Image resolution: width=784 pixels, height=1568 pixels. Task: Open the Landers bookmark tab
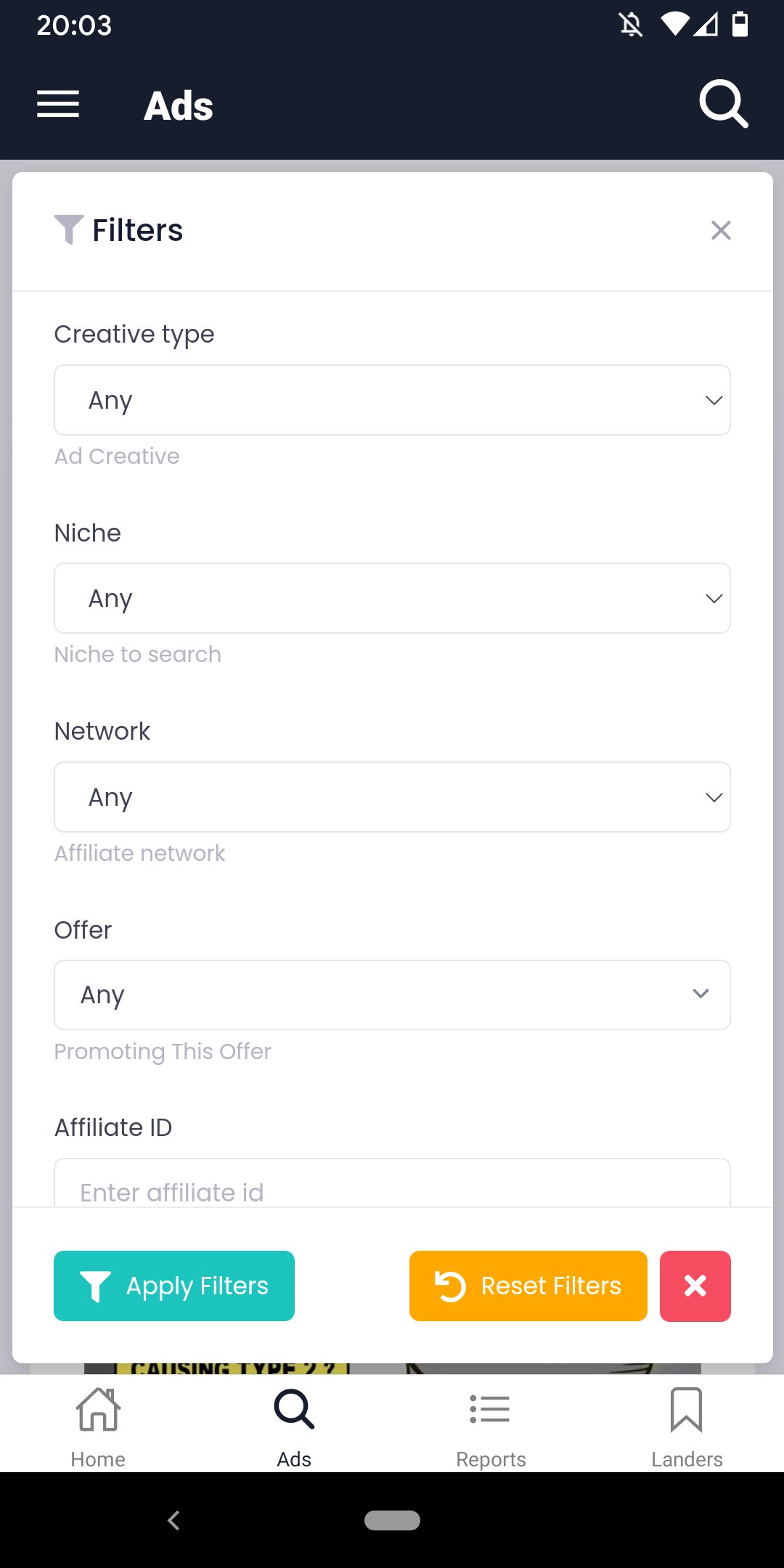click(x=687, y=1426)
